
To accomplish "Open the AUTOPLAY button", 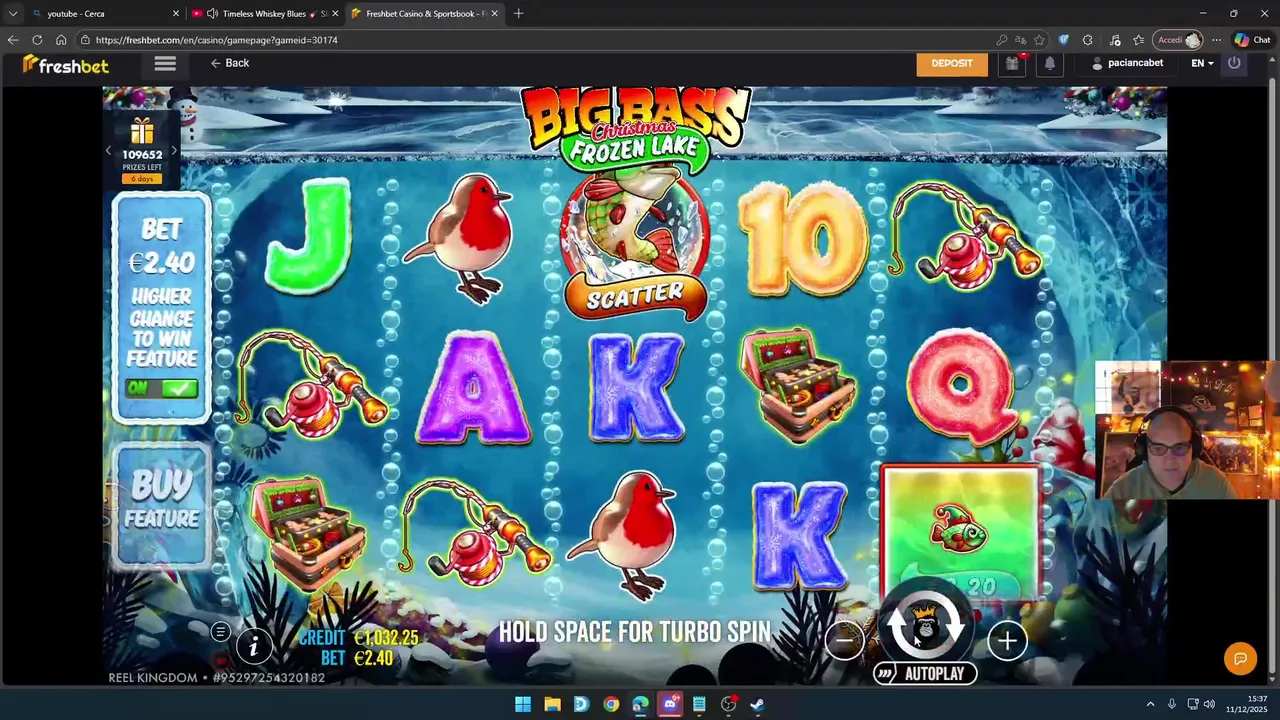I will coord(924,674).
